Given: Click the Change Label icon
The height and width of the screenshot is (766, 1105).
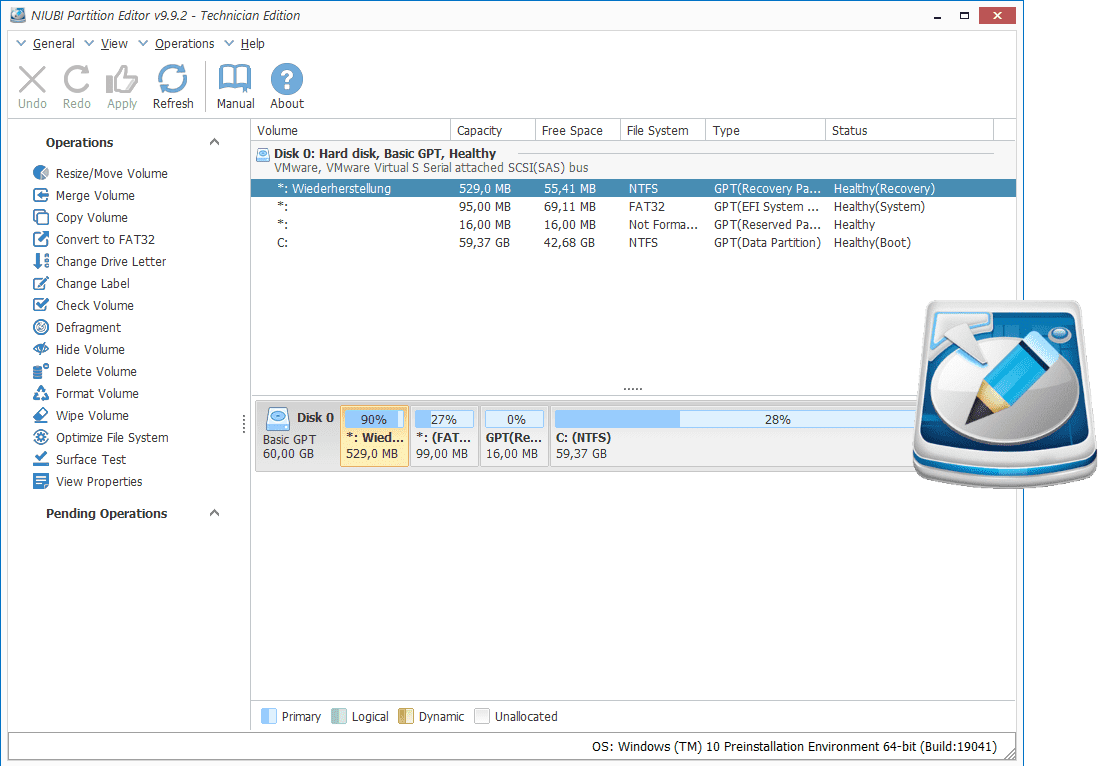Looking at the screenshot, I should point(41,283).
